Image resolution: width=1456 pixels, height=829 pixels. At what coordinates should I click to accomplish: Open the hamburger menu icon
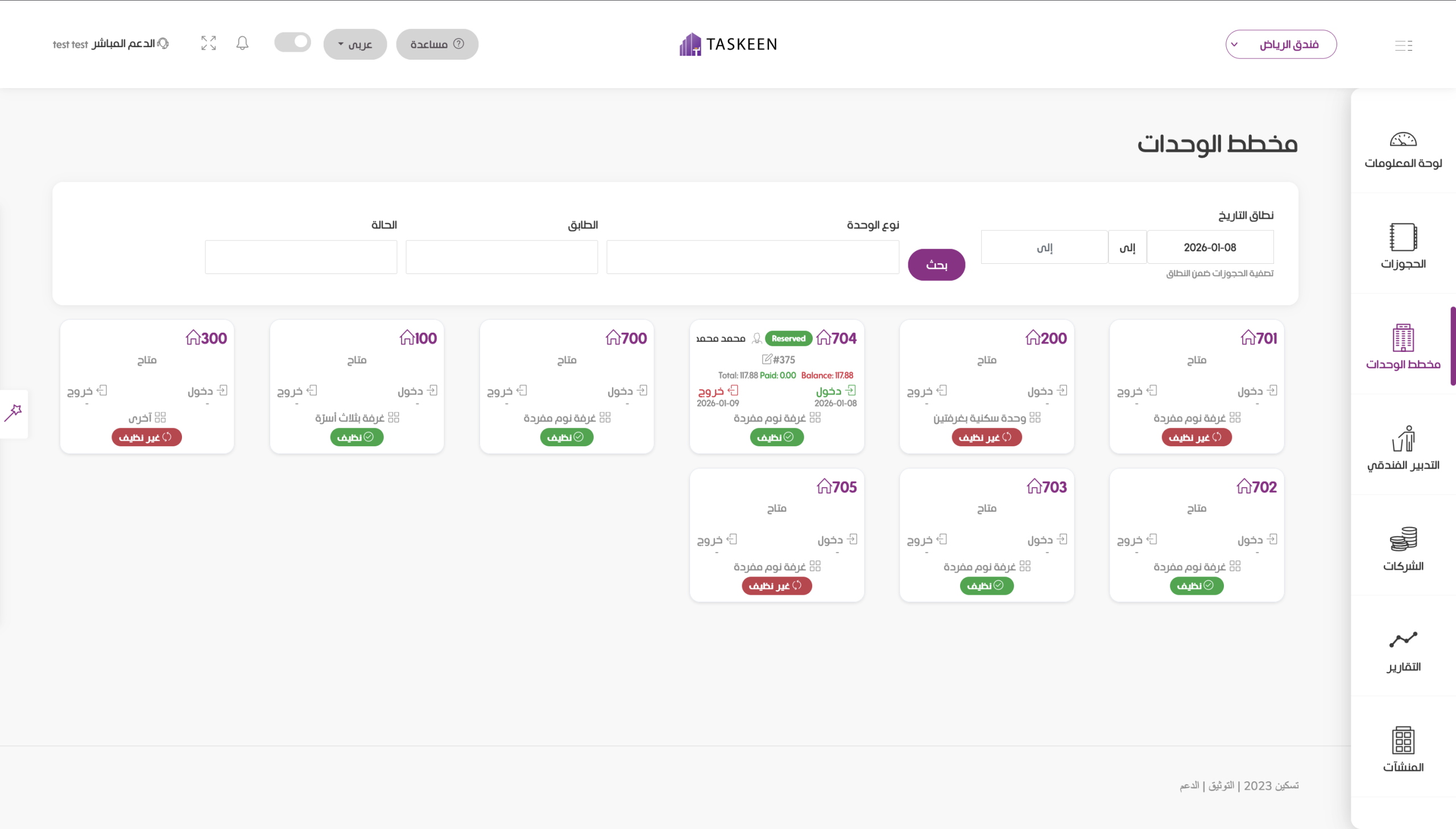click(x=1403, y=45)
